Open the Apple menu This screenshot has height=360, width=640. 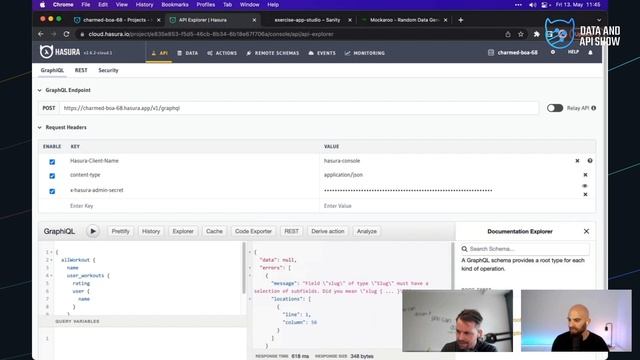(x=42, y=5)
